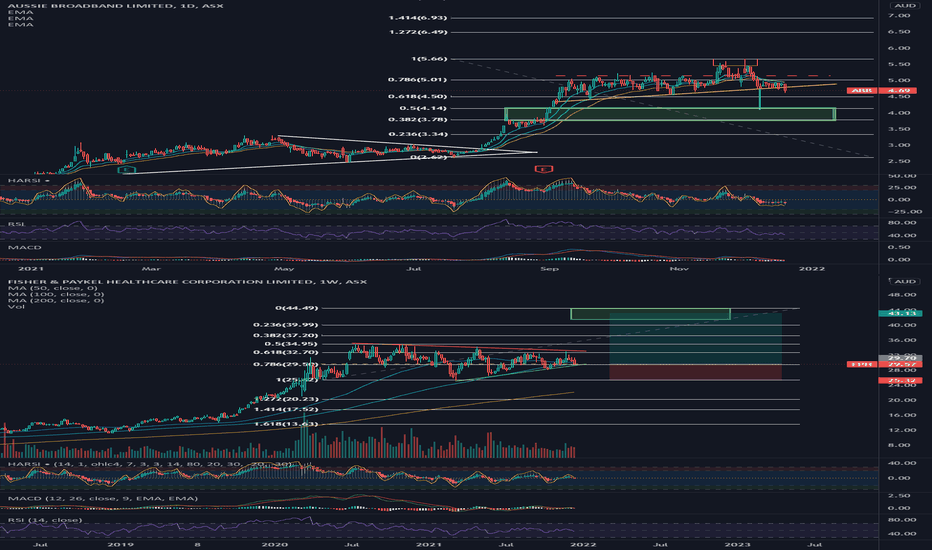The width and height of the screenshot is (932, 550).
Task: Click the 2.50 value on the upper price axis
Action: click(899, 161)
